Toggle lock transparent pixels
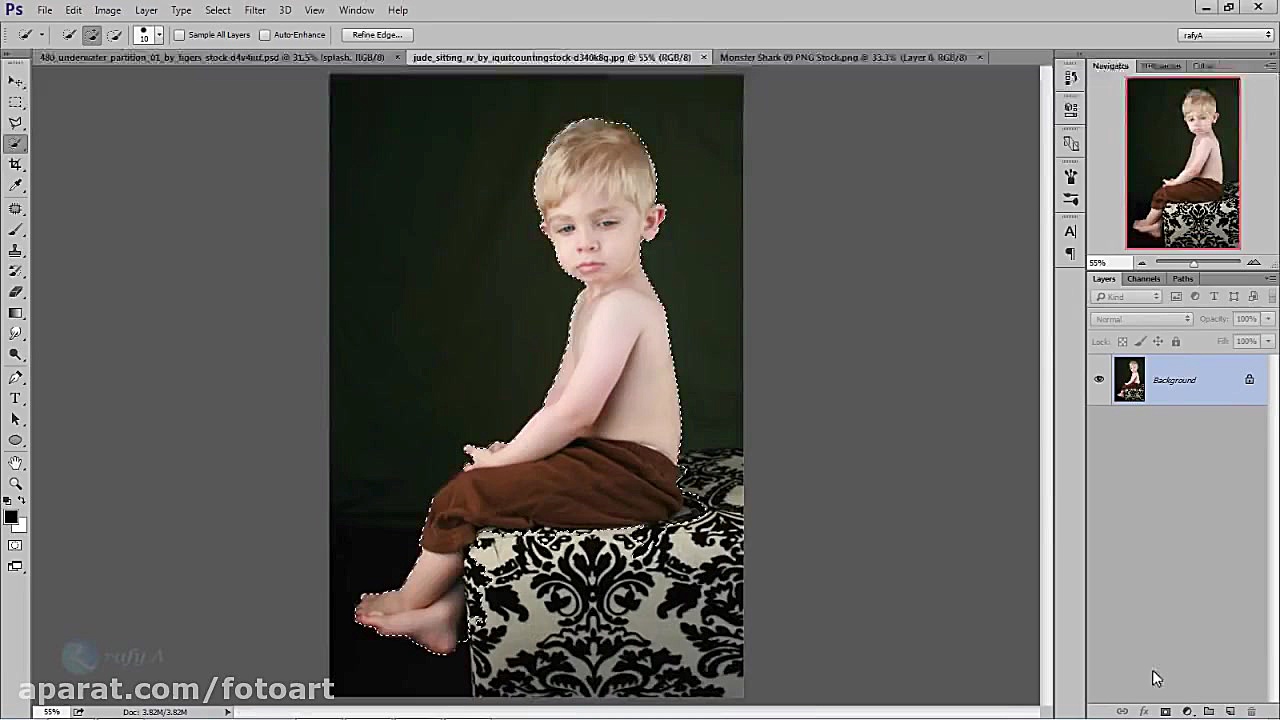 1122,342
